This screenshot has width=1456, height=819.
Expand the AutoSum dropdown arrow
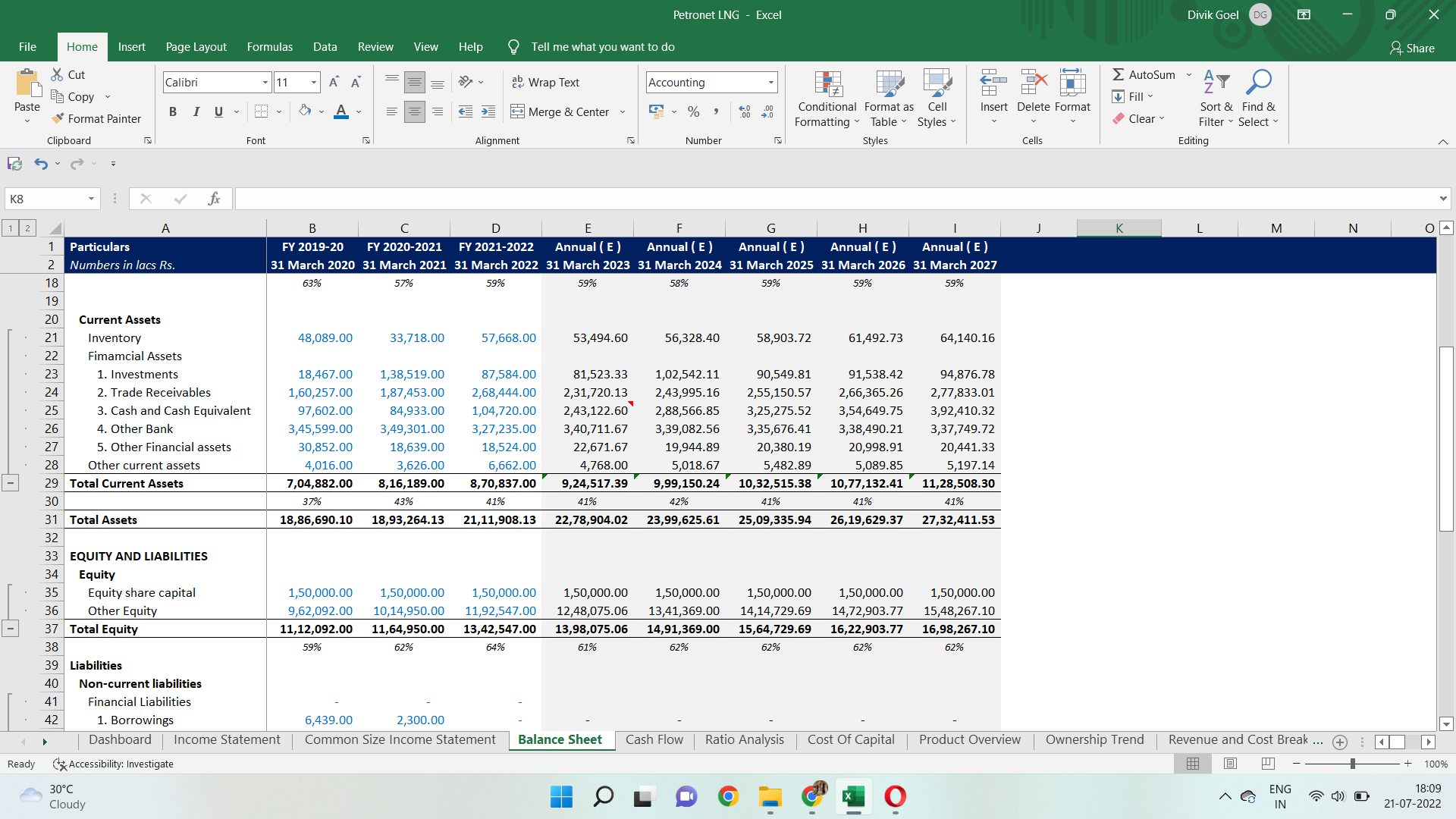point(1188,74)
